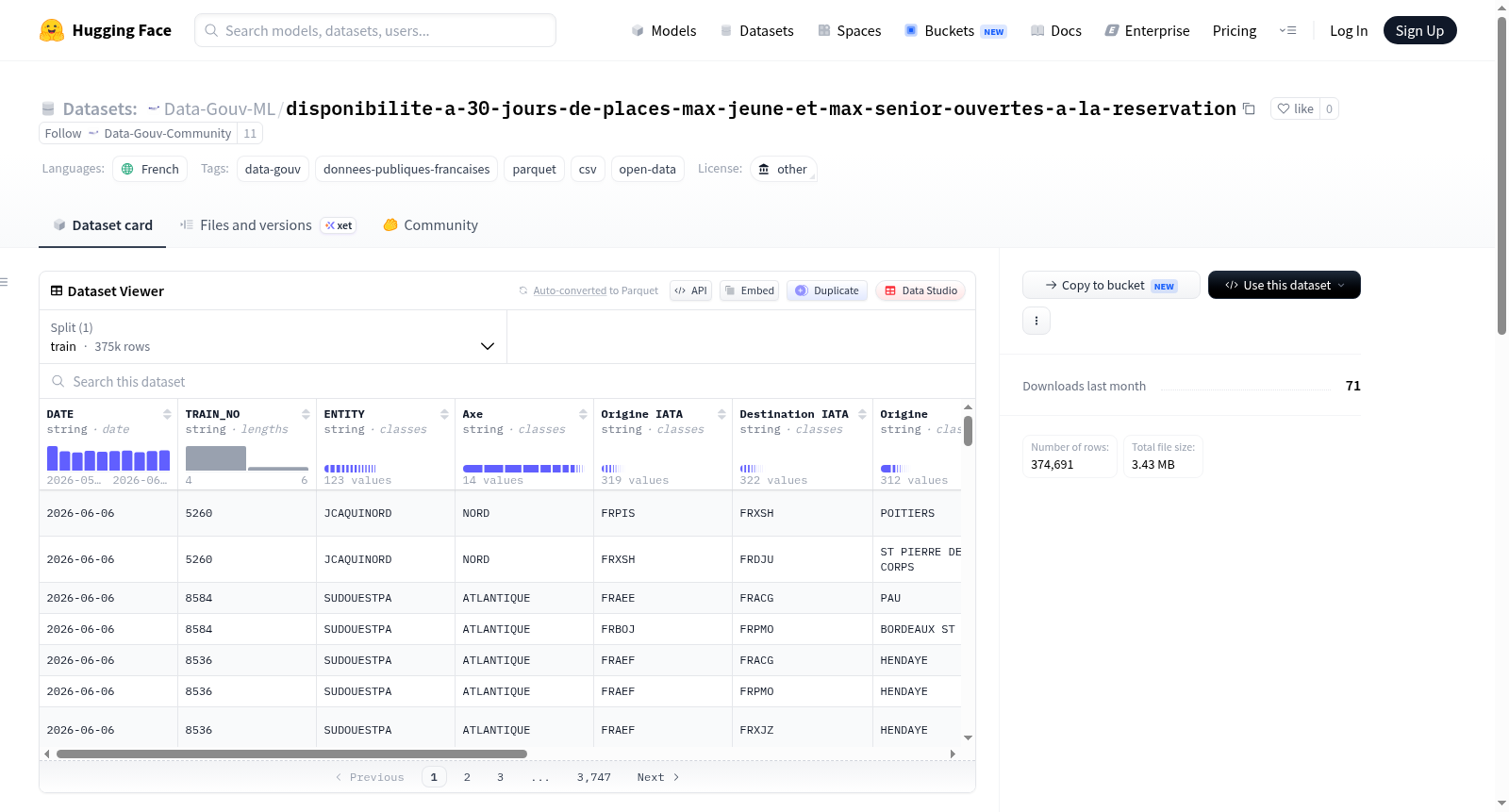1509x812 pixels.
Task: Open the license other tag
Action: click(x=784, y=169)
